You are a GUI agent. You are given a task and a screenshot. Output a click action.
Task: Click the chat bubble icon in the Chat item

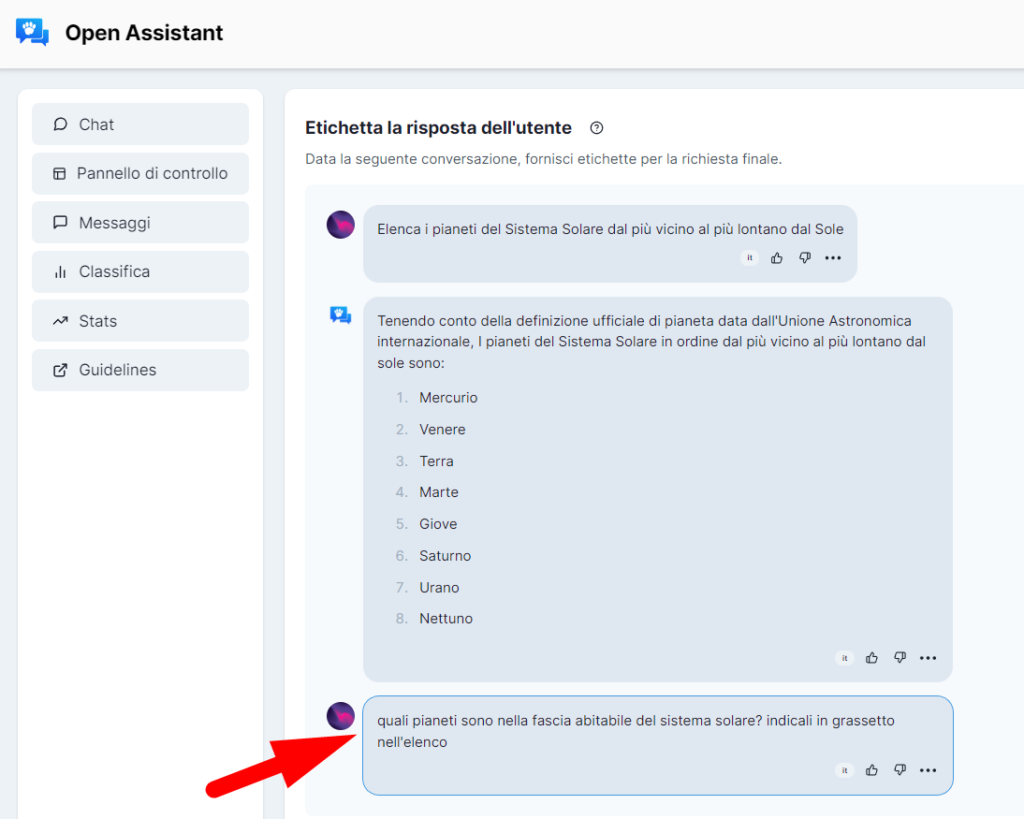(60, 124)
